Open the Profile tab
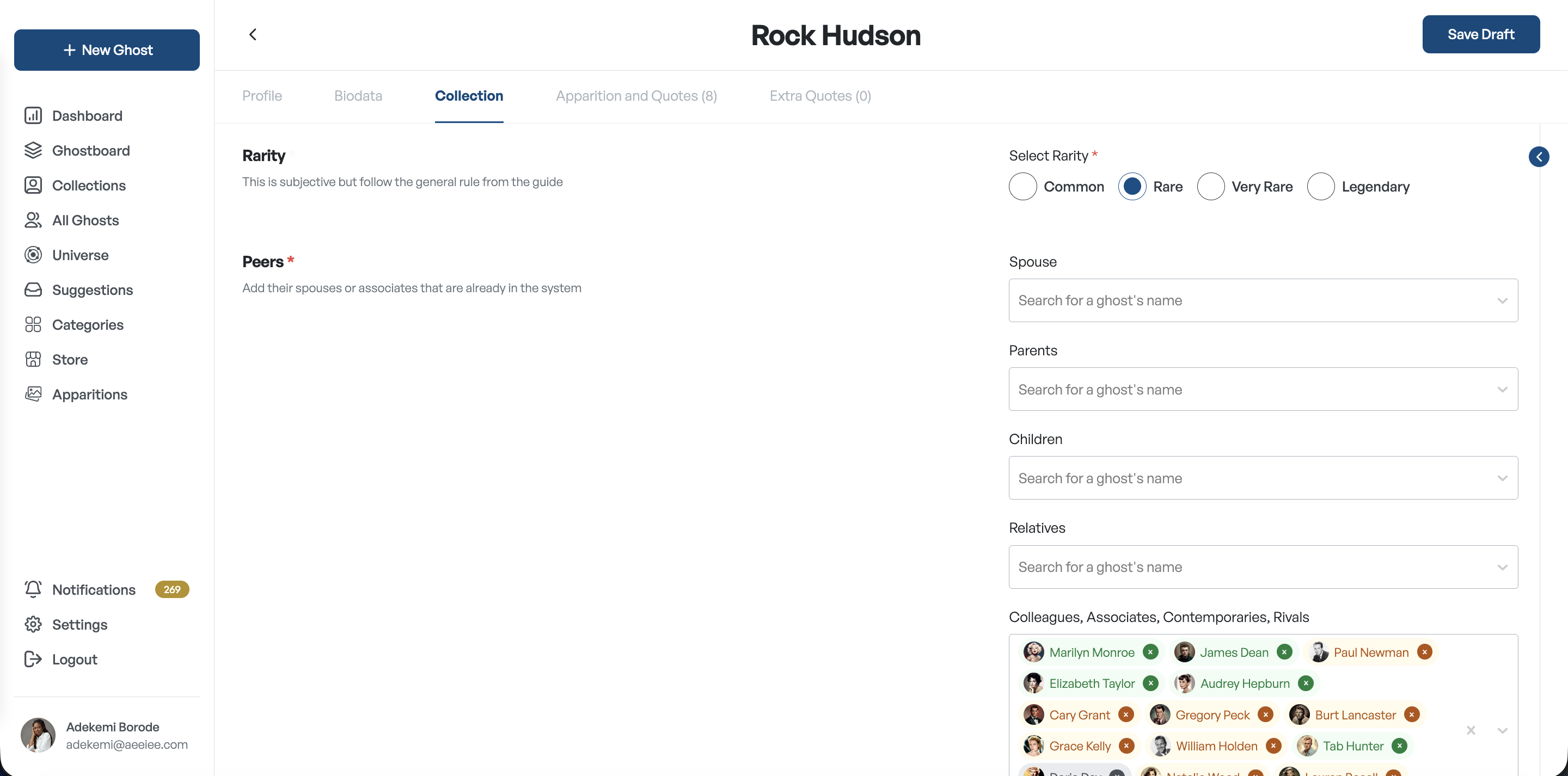Screen dimensions: 1568x776 point(262,96)
